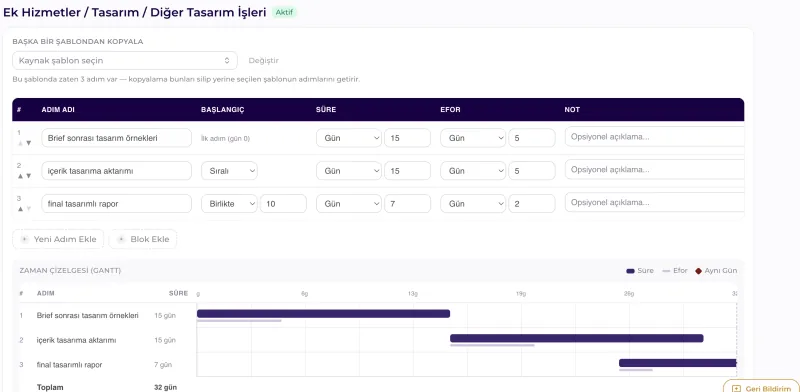
Task: Move step 1 down with its arrow
Action: click(29, 143)
